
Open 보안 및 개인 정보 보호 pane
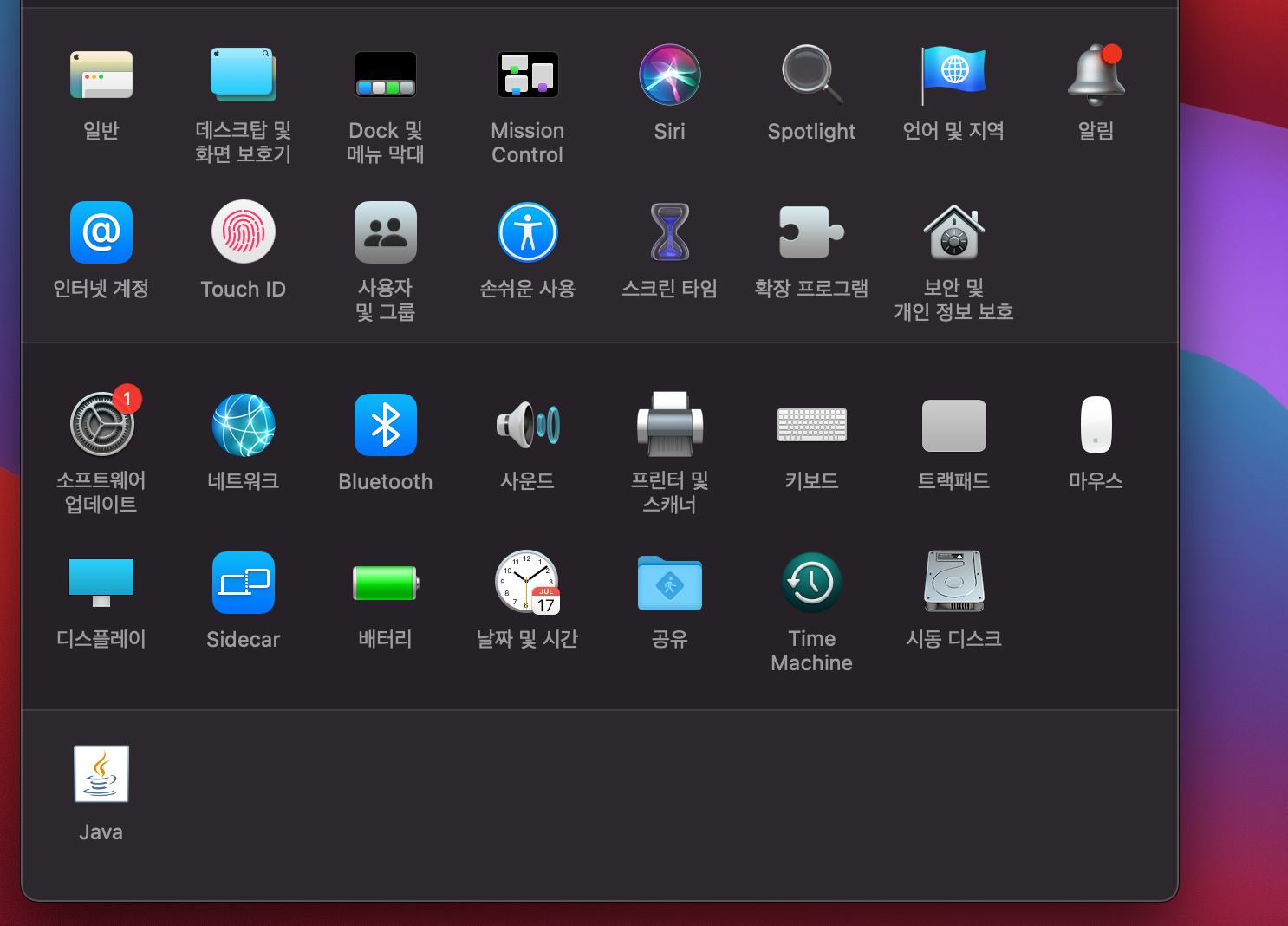[954, 232]
